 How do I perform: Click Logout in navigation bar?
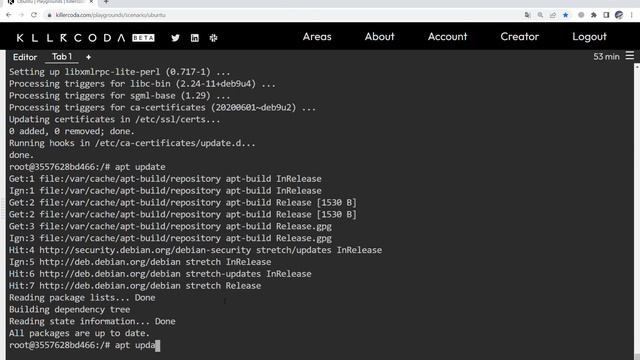pos(589,37)
